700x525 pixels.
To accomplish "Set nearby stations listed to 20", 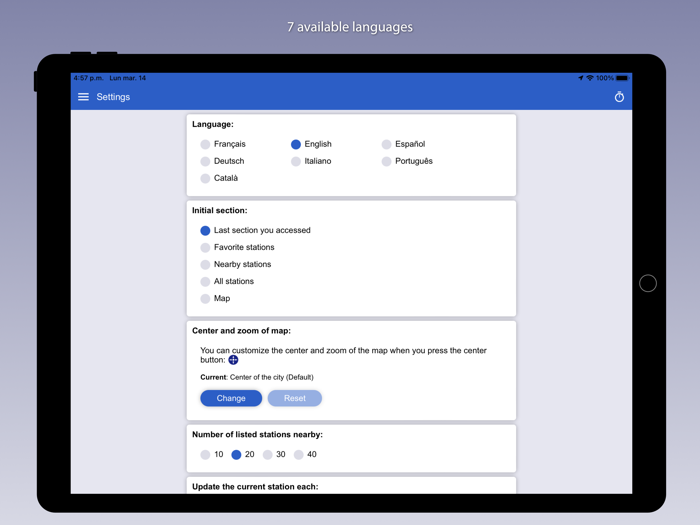I will 243,454.
